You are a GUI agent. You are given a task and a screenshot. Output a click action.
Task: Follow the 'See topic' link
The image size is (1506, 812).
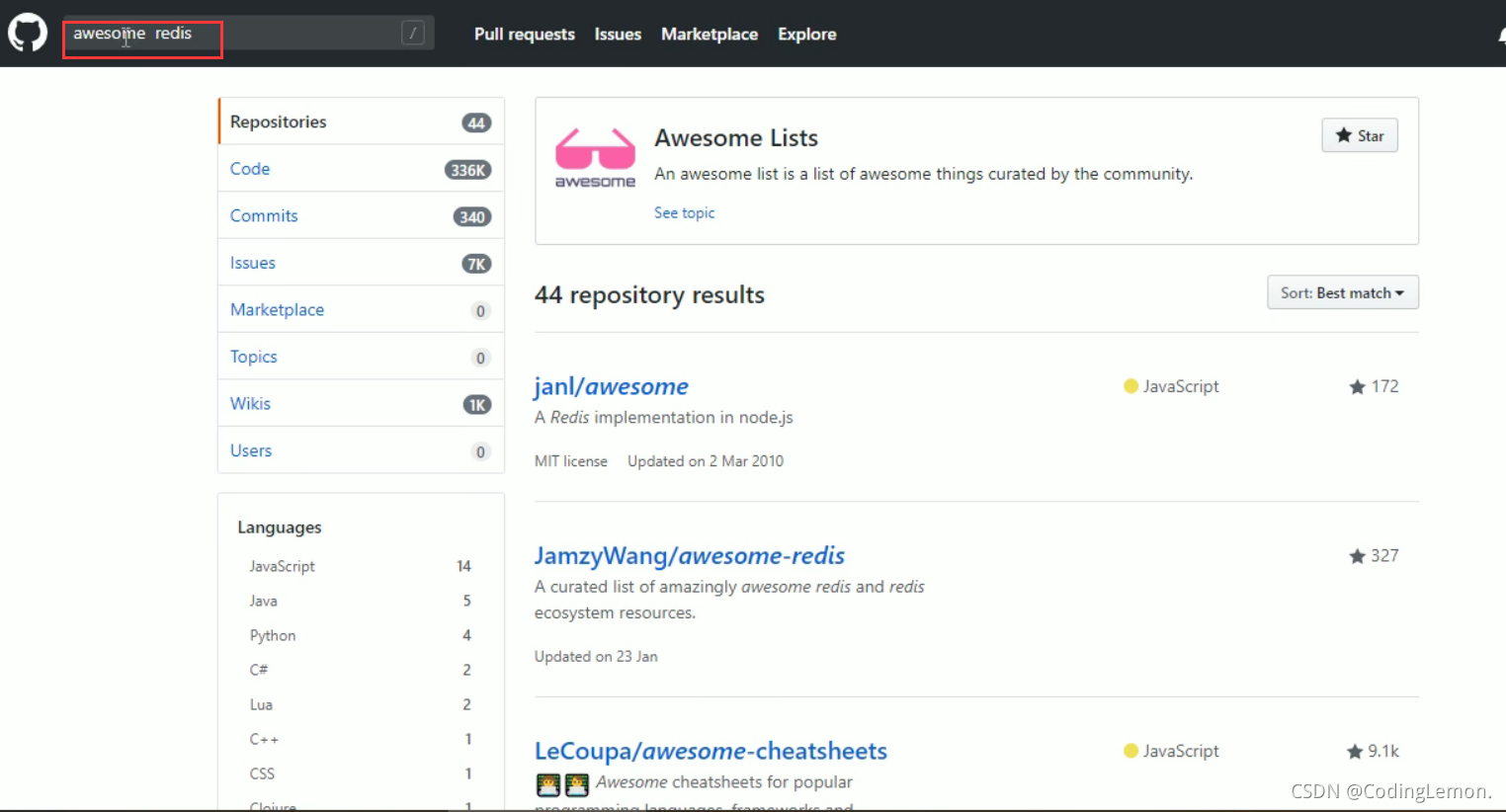[684, 212]
